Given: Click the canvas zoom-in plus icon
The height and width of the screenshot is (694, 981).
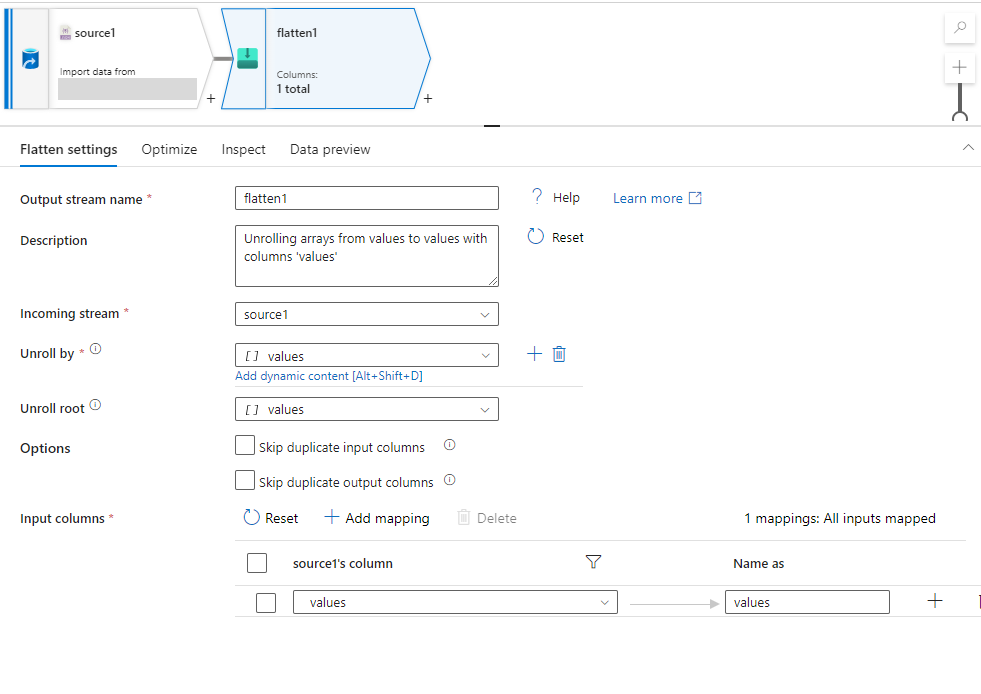Looking at the screenshot, I should pyautogui.click(x=959, y=68).
